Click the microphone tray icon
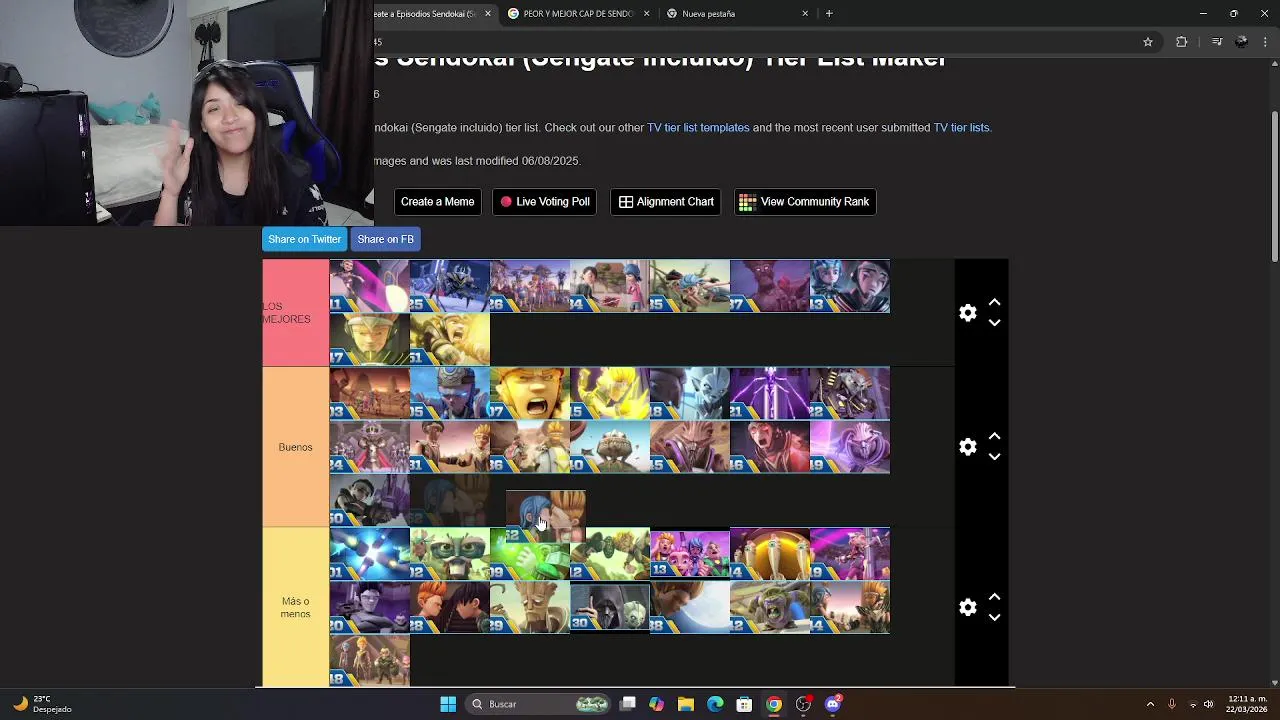The width and height of the screenshot is (1280, 720). tap(1171, 704)
